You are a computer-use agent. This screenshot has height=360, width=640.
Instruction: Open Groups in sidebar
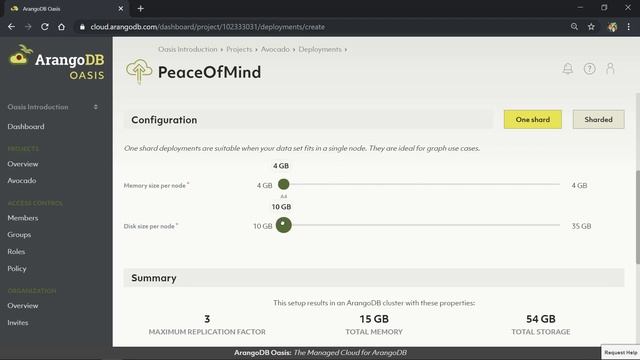[x=19, y=235]
